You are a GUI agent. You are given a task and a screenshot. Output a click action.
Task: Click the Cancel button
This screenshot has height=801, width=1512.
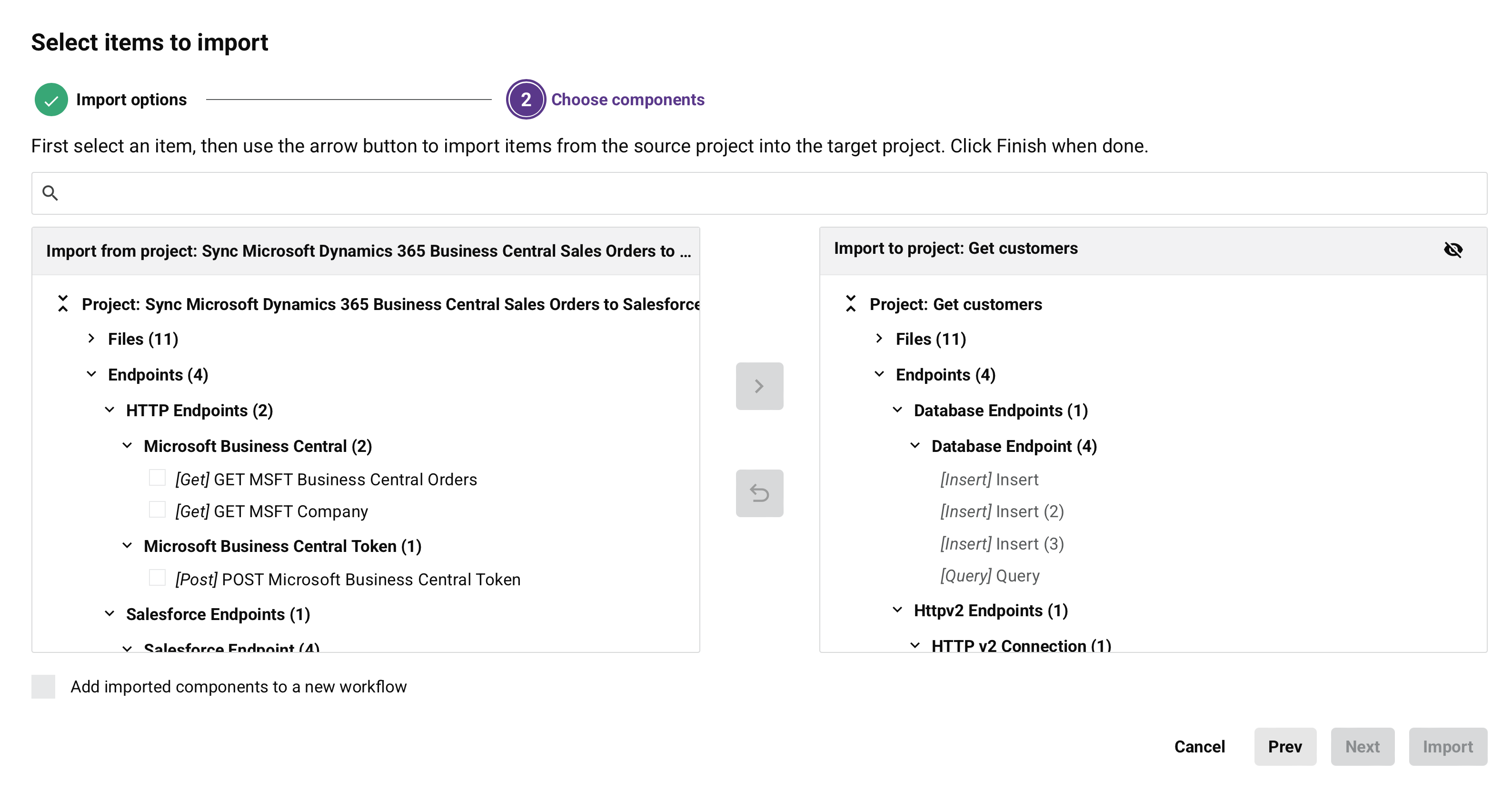(1199, 746)
